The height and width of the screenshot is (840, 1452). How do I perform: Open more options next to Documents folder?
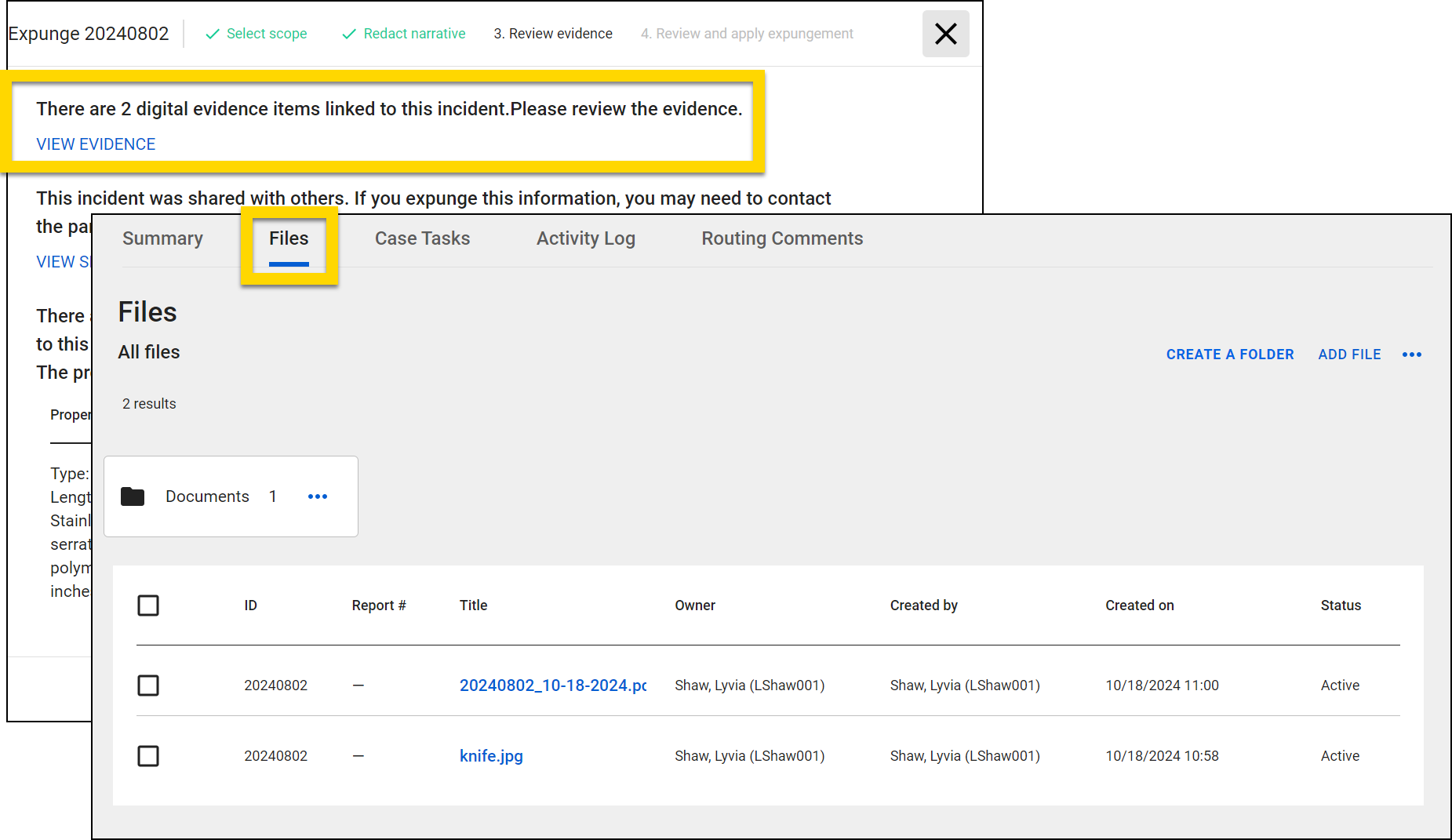point(318,496)
